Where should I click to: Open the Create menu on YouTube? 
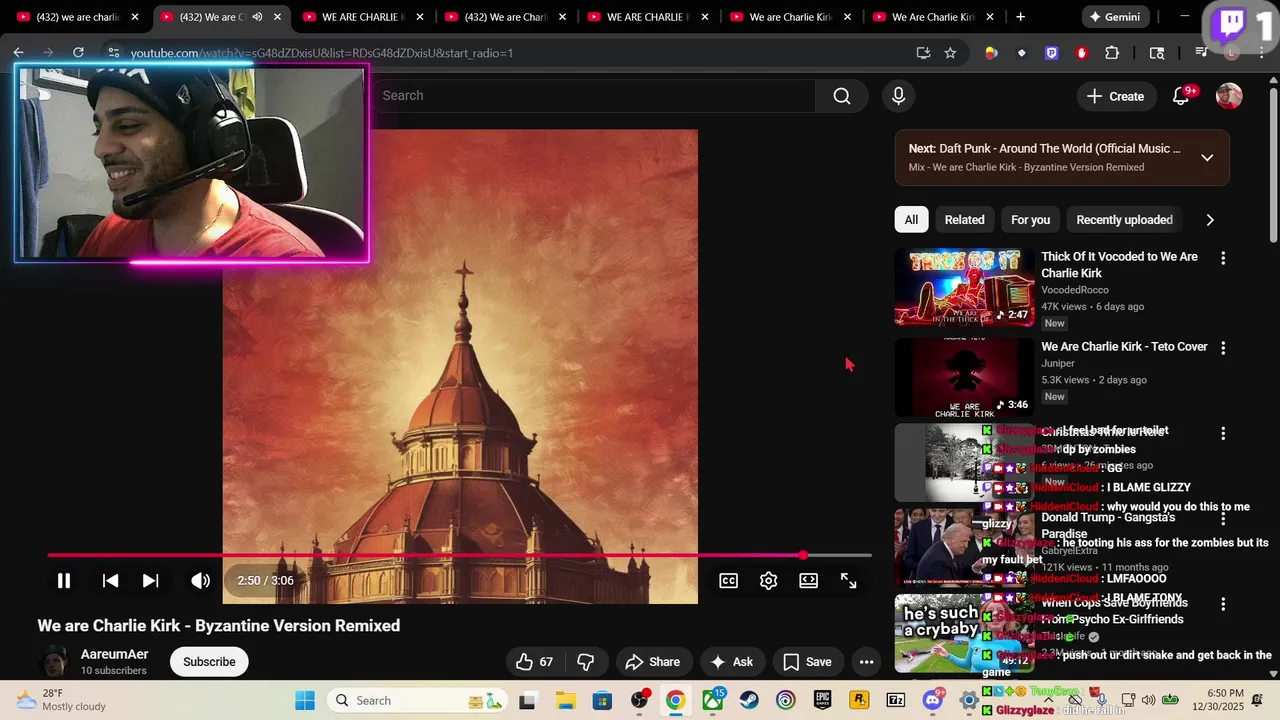point(1116,96)
